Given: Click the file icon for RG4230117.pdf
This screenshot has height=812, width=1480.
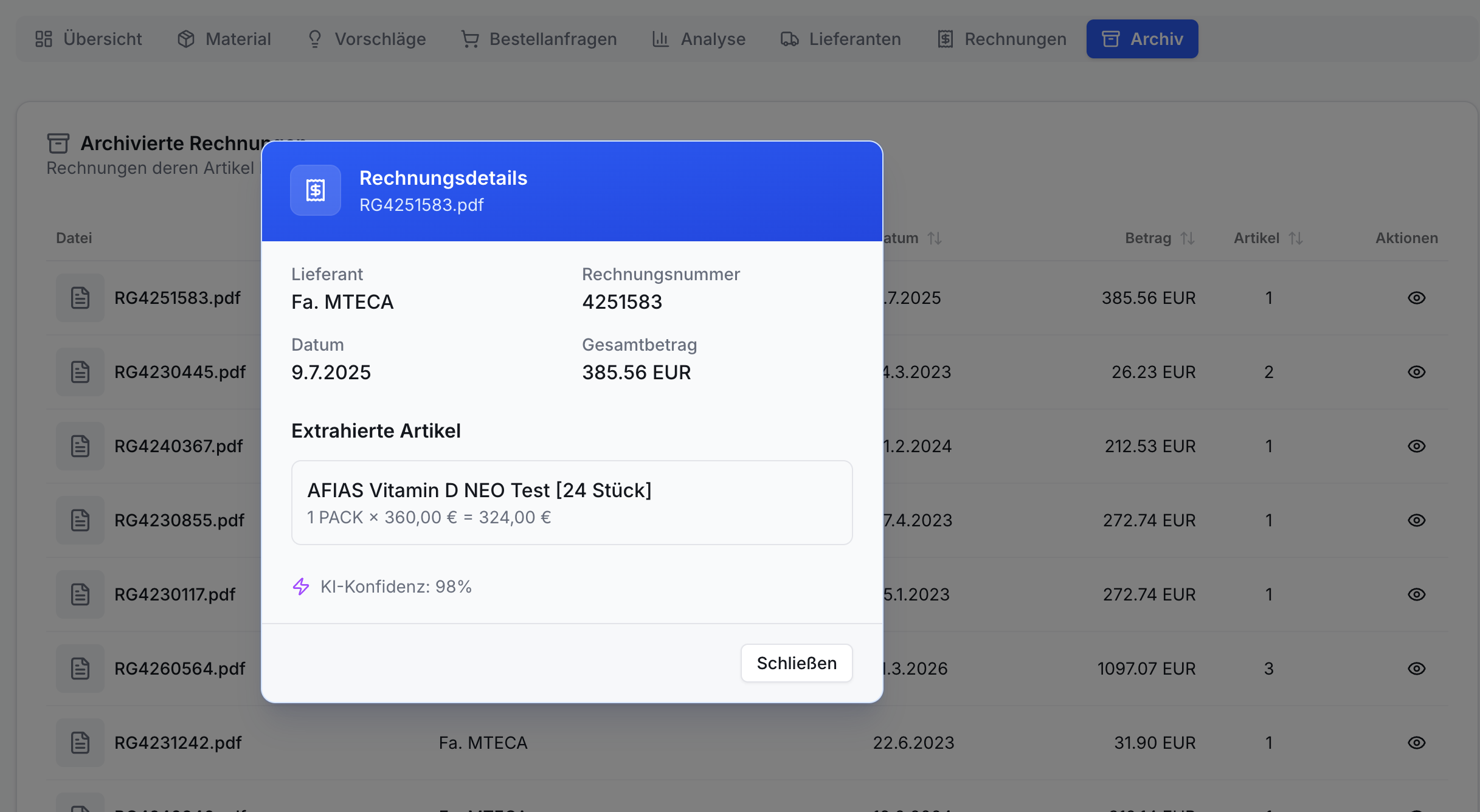Looking at the screenshot, I should tap(80, 594).
